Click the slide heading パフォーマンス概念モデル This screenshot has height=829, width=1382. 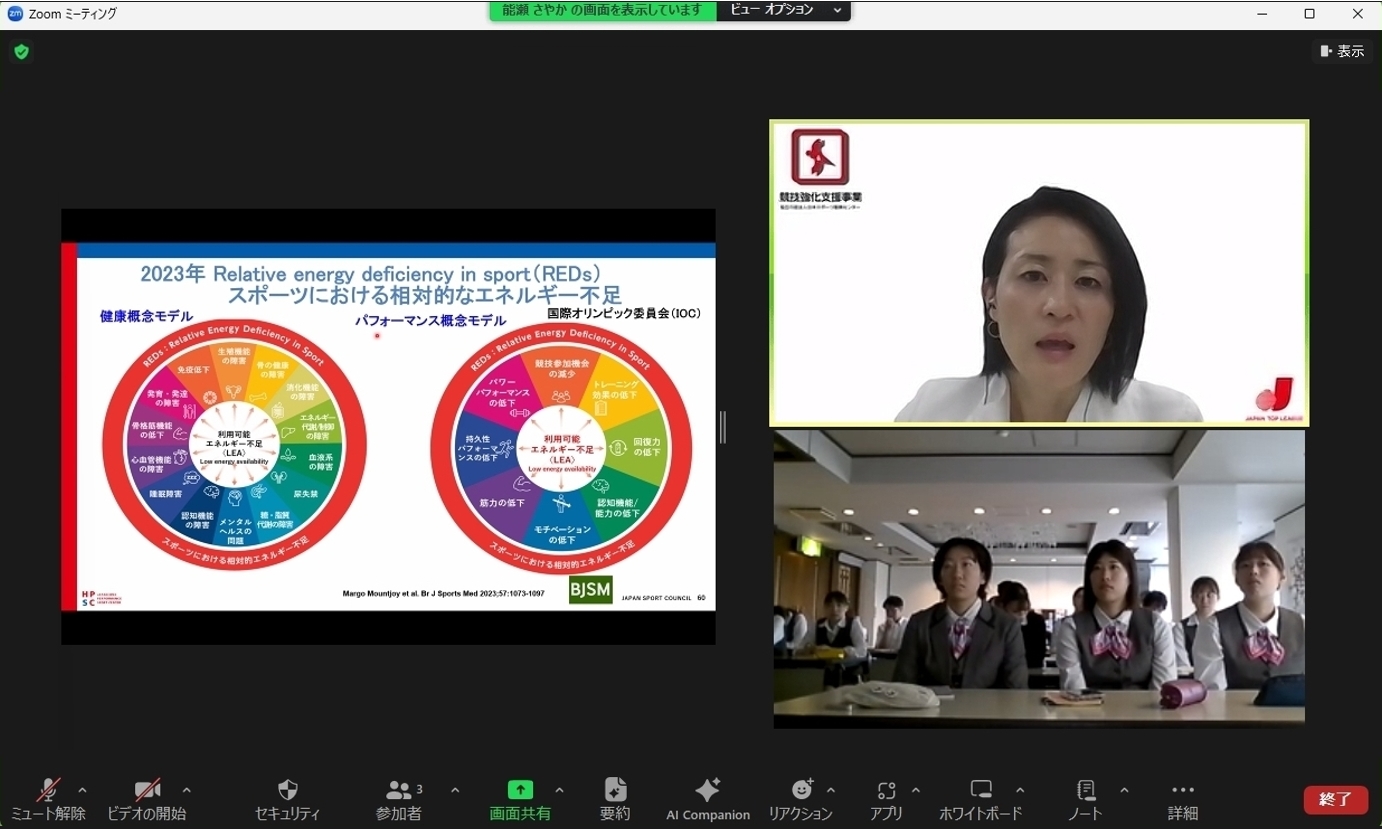tap(431, 320)
